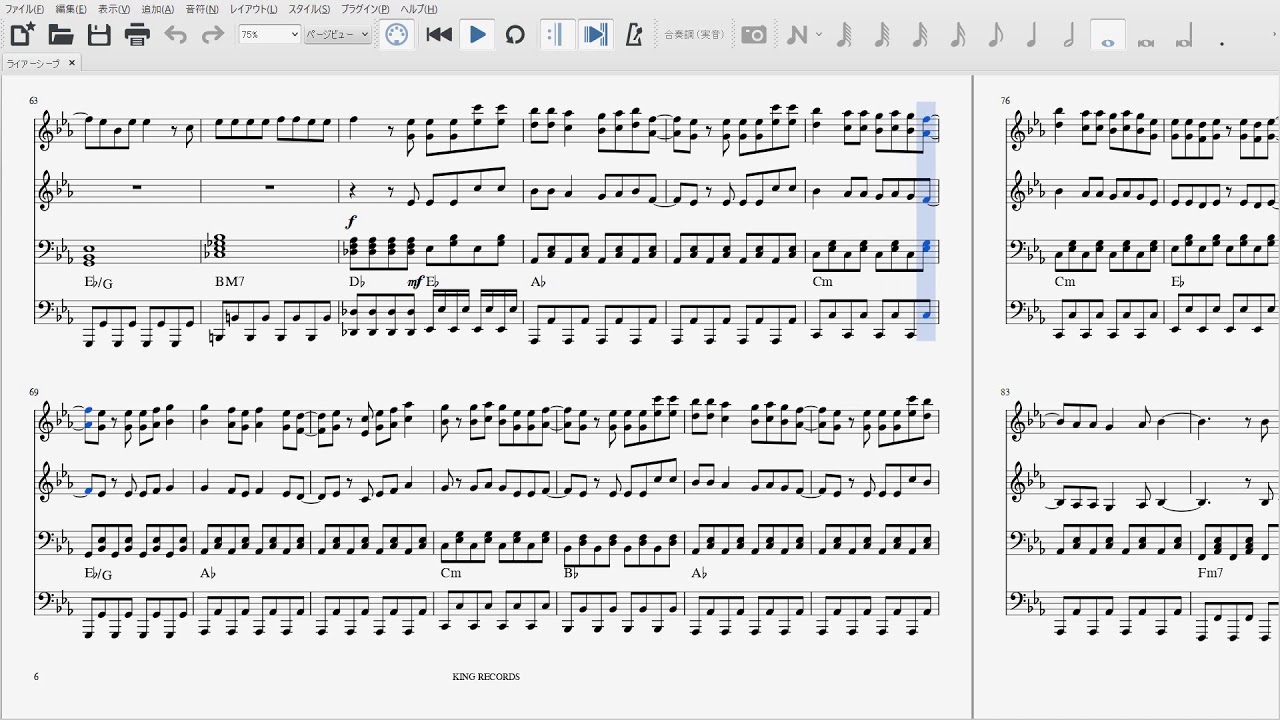The height and width of the screenshot is (720, 1280).
Task: Toggle play repeats button
Action: pyautogui.click(x=557, y=35)
